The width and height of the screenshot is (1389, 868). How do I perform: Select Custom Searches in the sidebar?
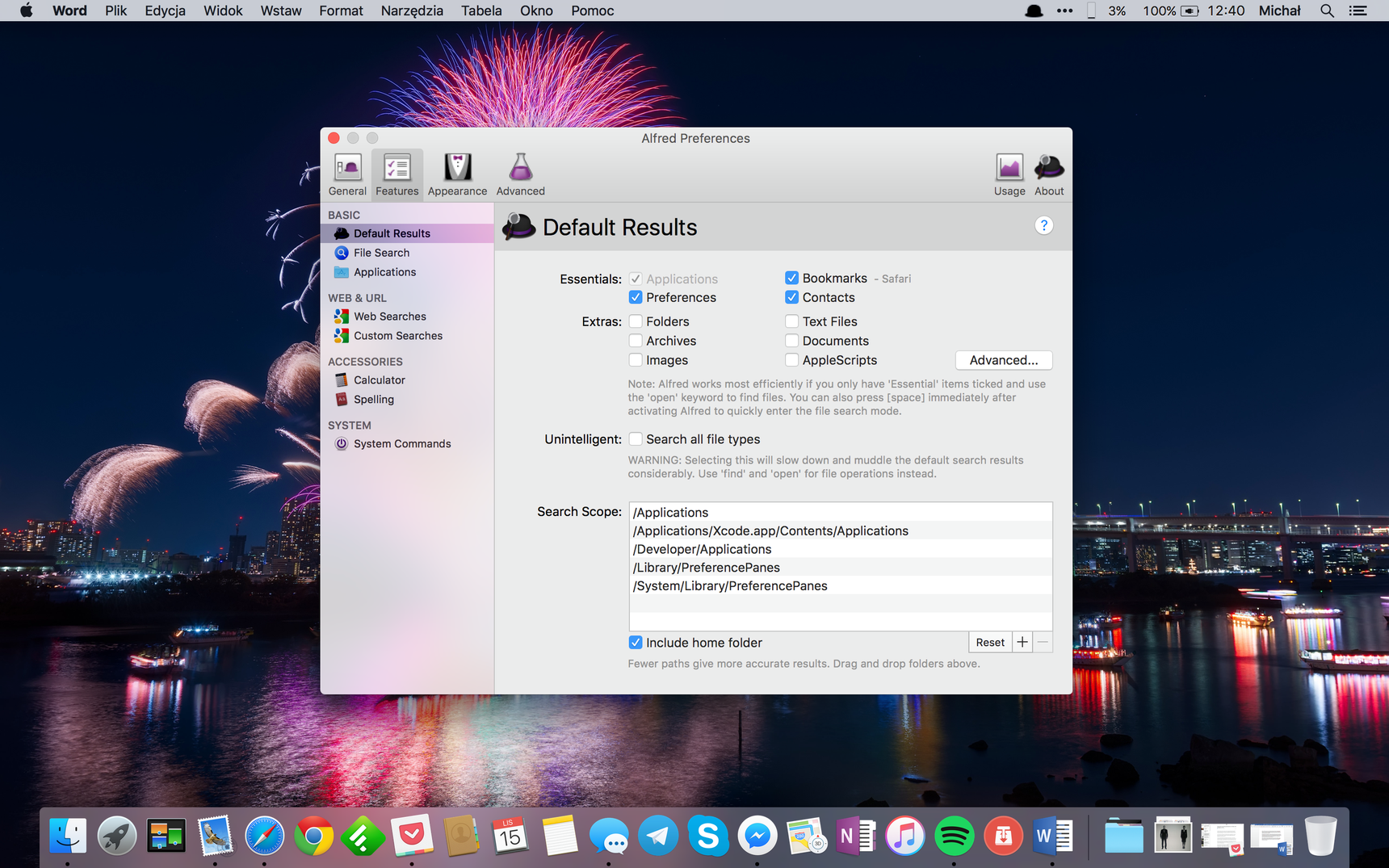pos(407,336)
